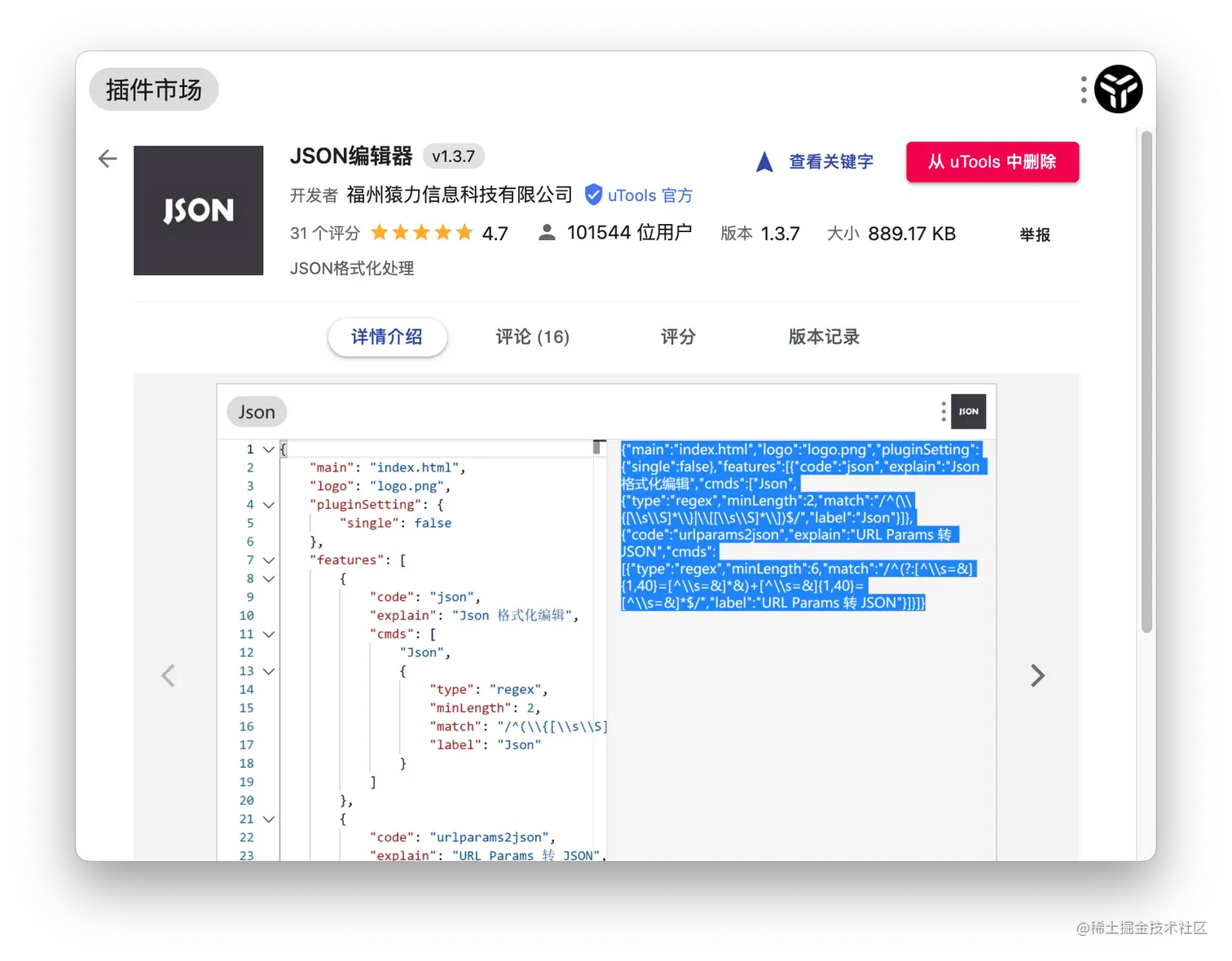
Task: Click the 插件市场 title pill
Action: [153, 90]
